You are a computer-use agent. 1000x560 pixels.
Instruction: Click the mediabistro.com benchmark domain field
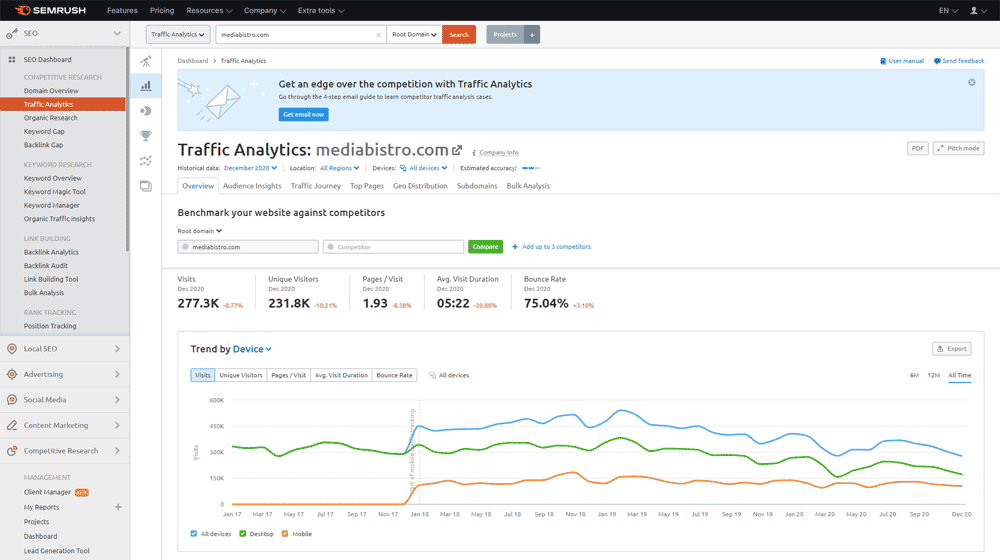click(248, 247)
